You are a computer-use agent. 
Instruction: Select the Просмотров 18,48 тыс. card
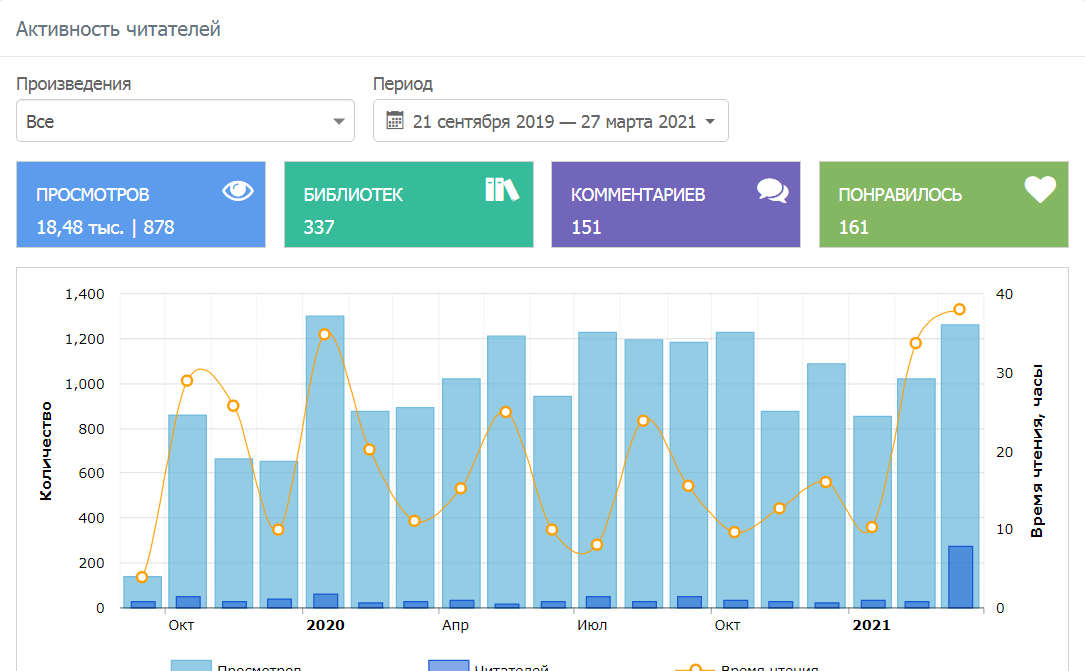pyautogui.click(x=140, y=205)
